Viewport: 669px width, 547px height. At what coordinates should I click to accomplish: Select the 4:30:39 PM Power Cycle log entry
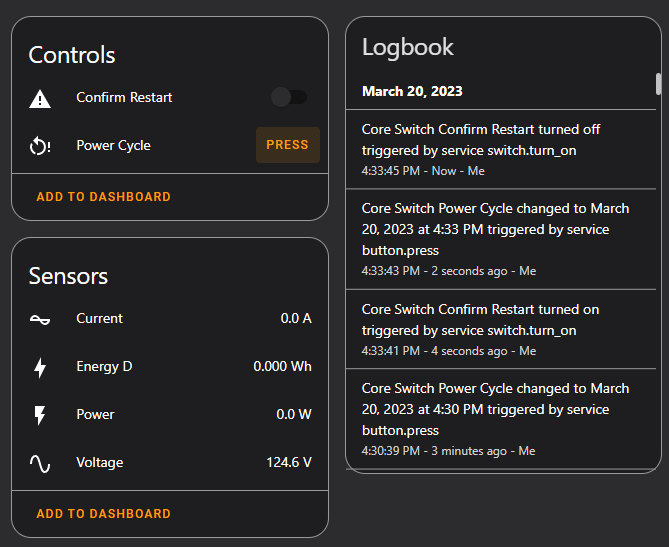point(497,419)
